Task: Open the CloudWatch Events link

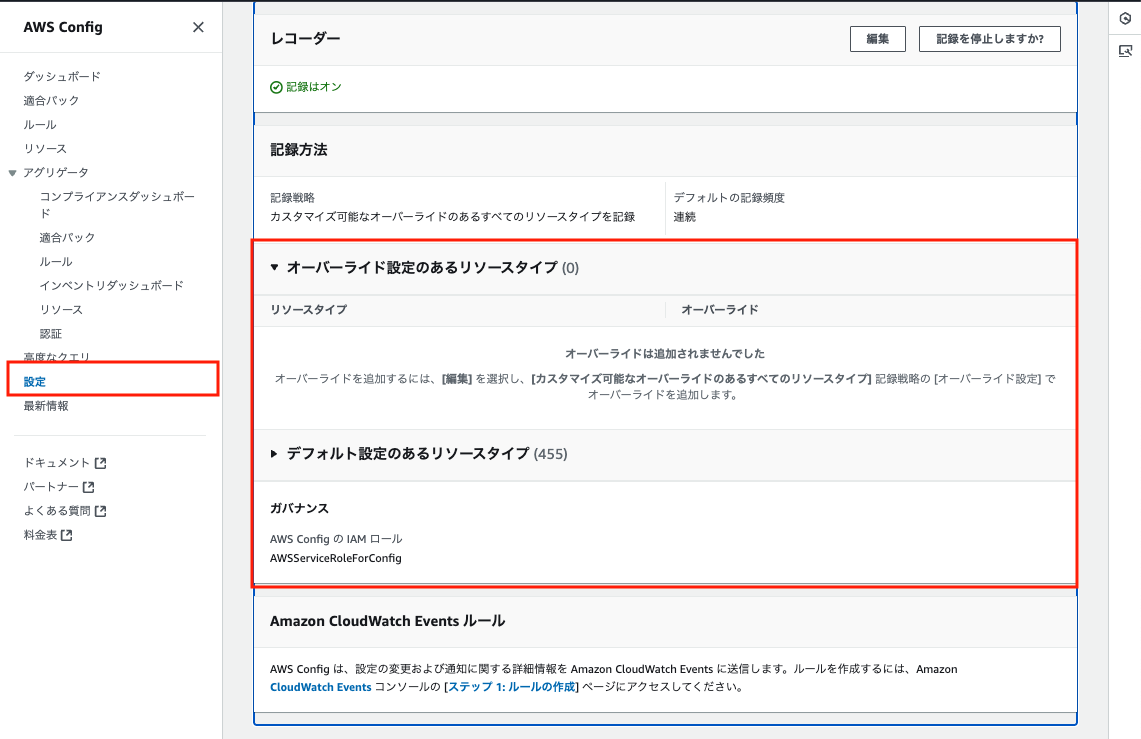Action: [x=320, y=687]
